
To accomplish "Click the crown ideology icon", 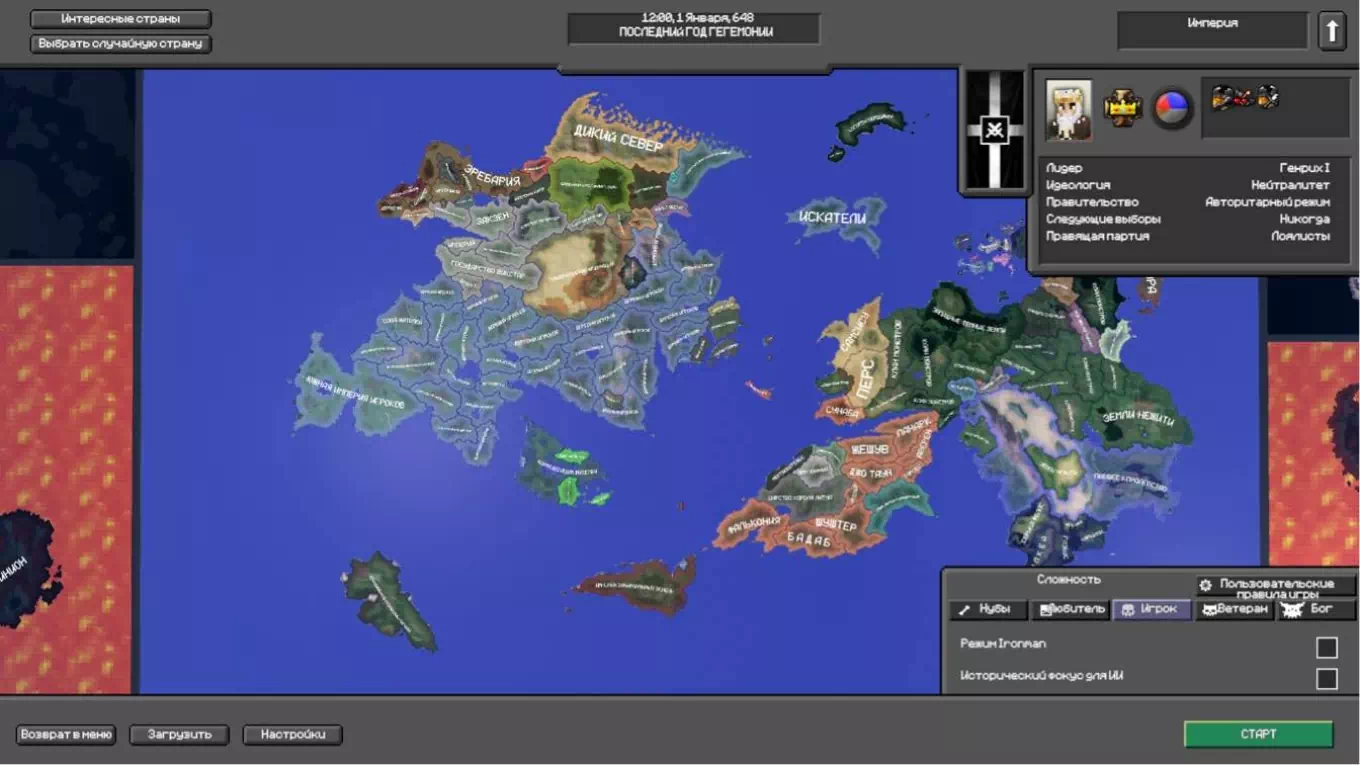I will (x=1122, y=107).
